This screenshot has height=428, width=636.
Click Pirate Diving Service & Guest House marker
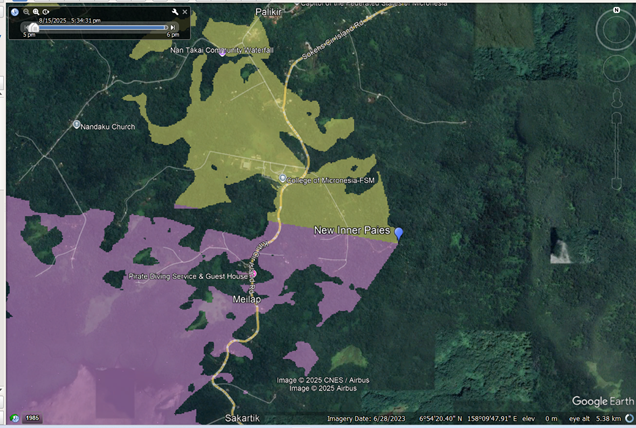click(252, 275)
